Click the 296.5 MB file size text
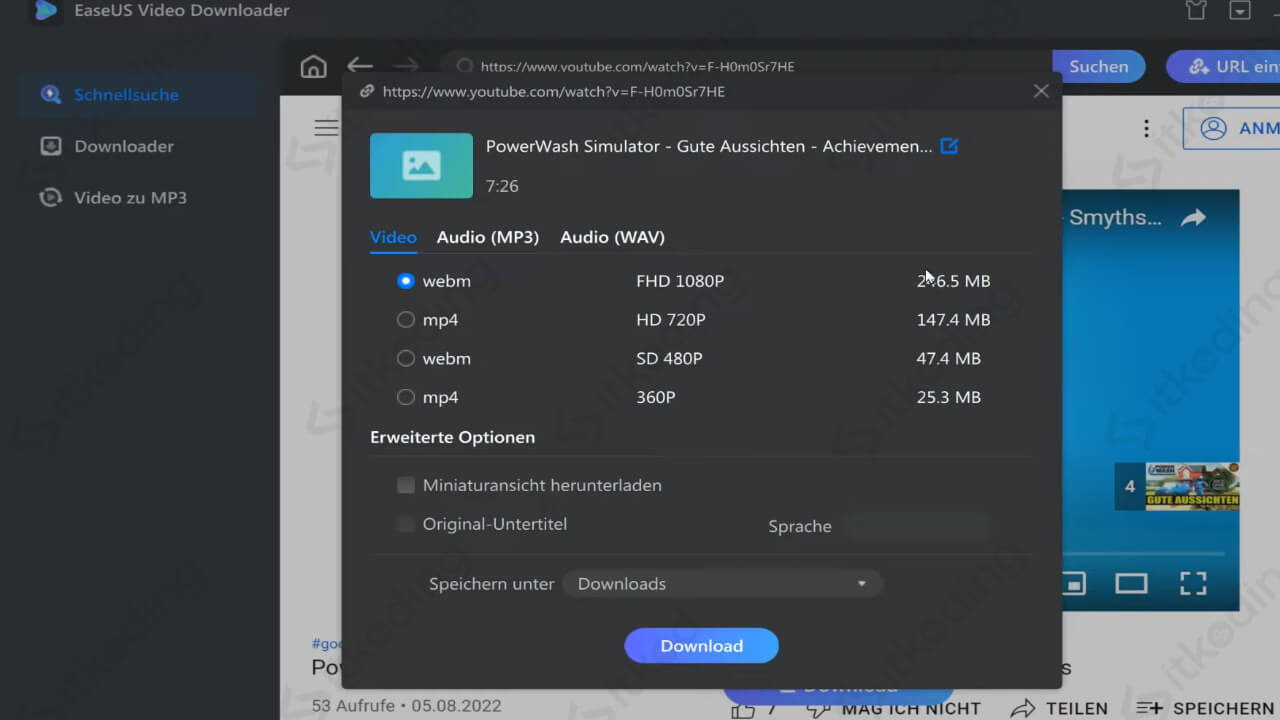1280x720 pixels. click(953, 281)
